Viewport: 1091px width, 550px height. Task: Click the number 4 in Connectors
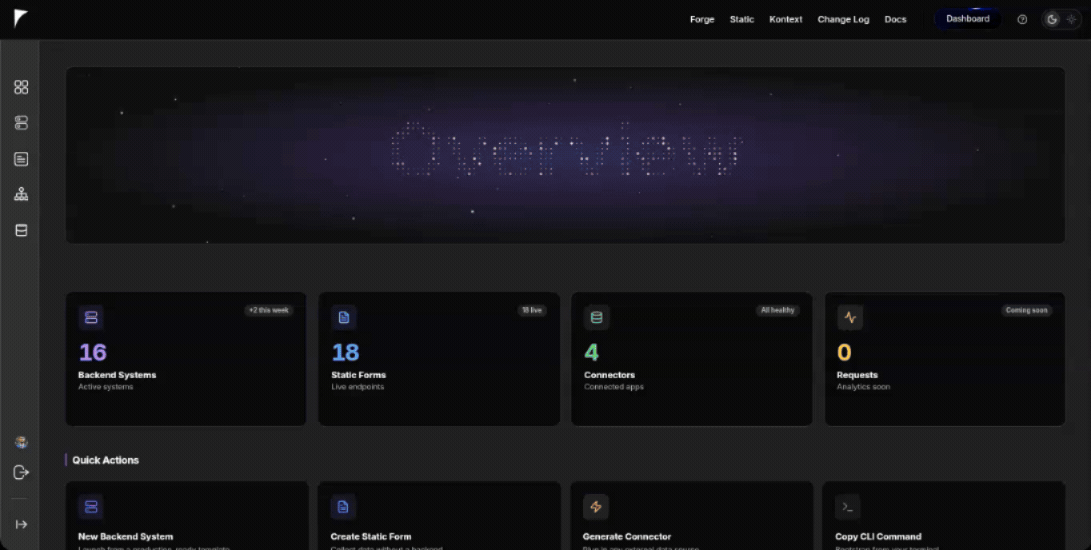[591, 352]
